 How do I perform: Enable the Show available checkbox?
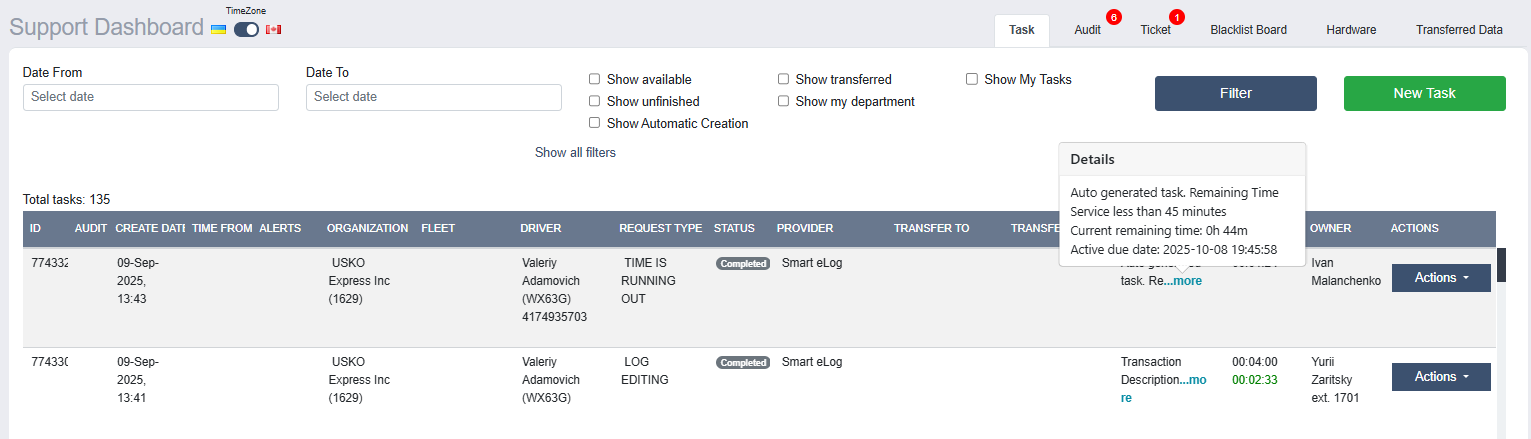594,79
